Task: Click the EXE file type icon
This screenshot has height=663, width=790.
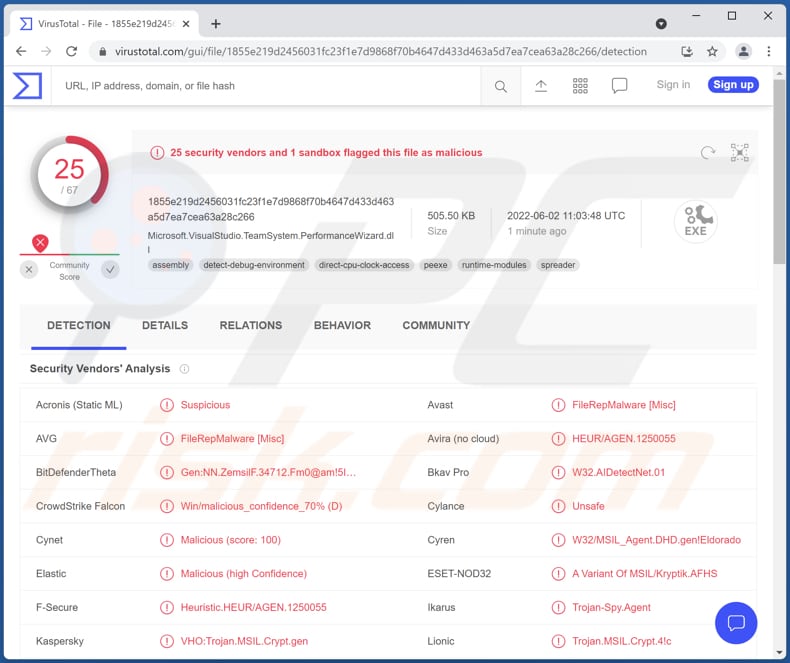Action: [696, 221]
